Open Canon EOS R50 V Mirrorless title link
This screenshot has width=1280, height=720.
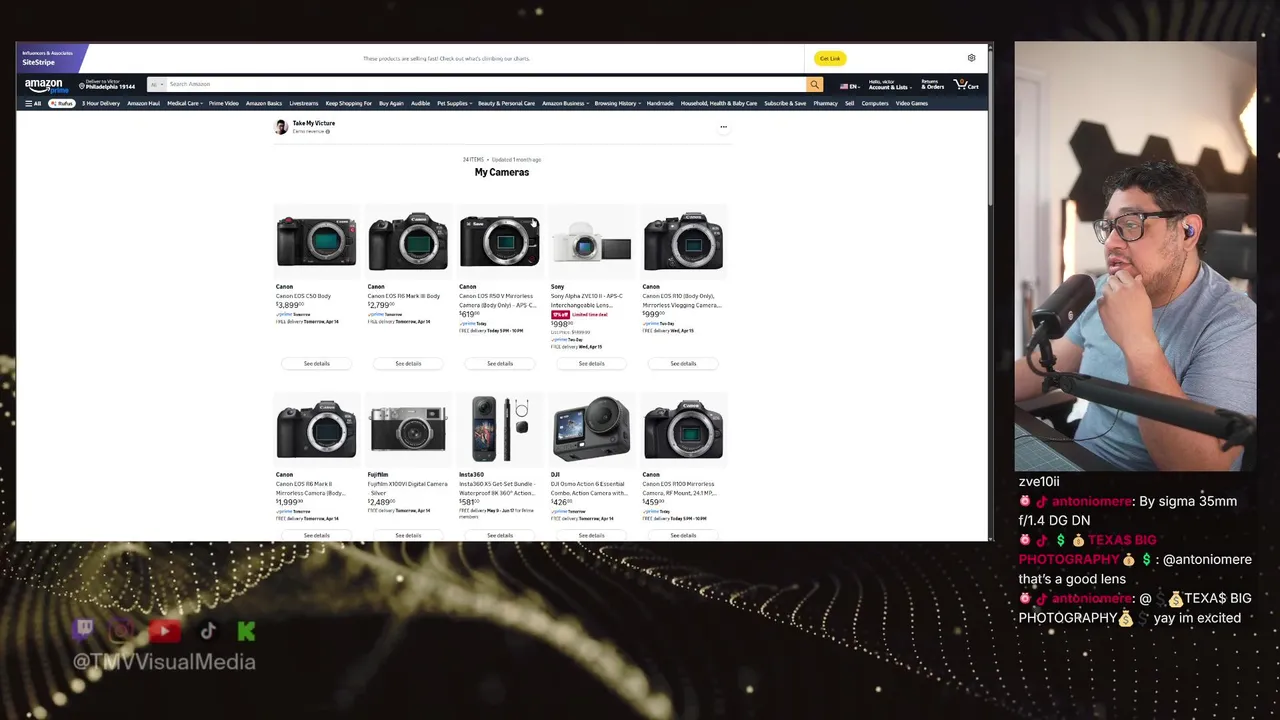(498, 300)
